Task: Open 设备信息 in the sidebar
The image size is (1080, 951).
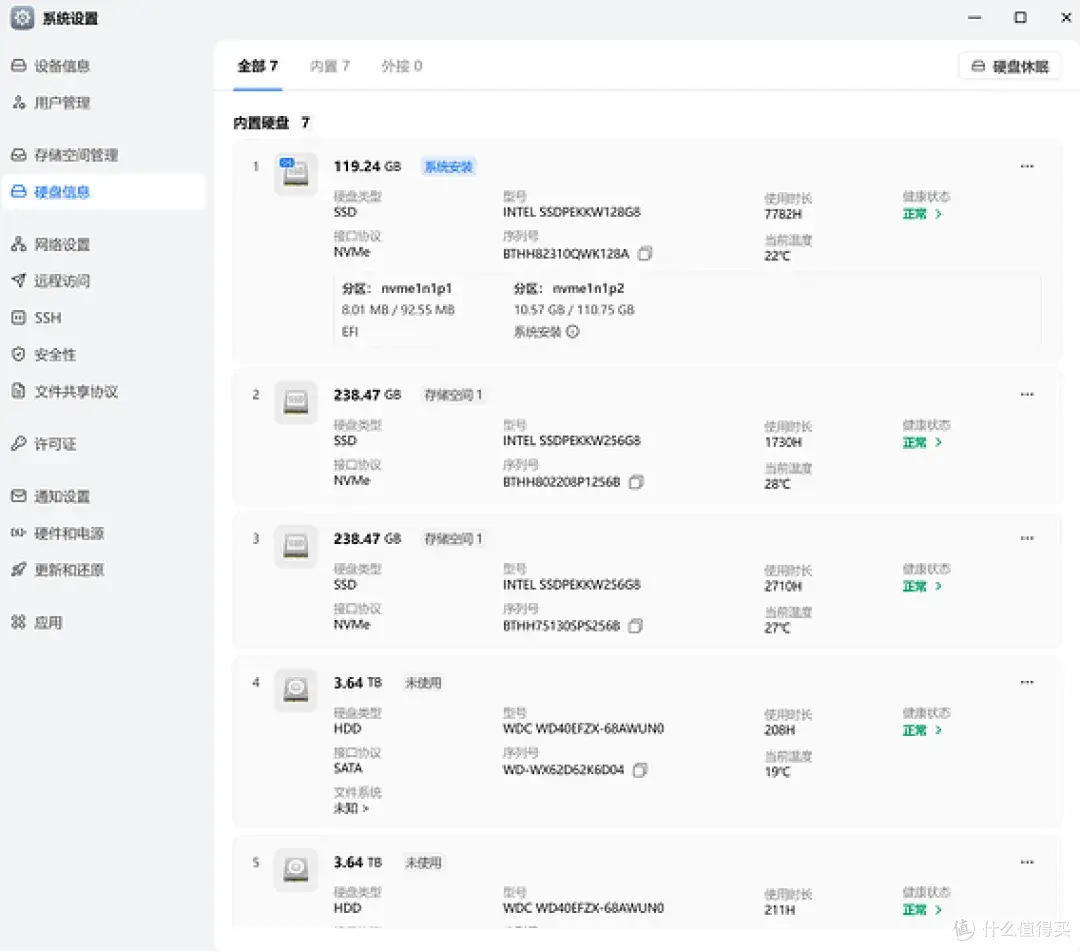Action: tap(62, 66)
